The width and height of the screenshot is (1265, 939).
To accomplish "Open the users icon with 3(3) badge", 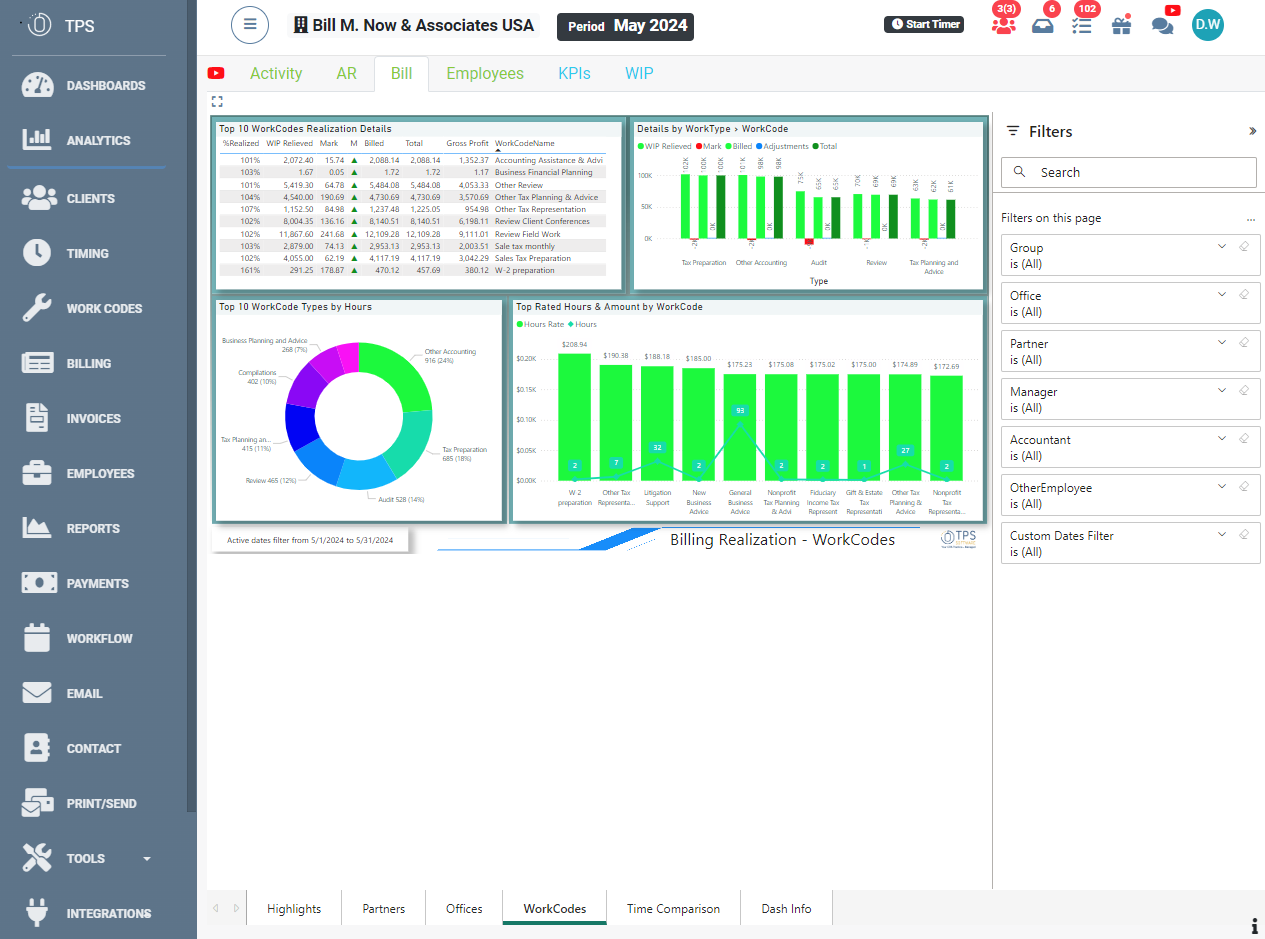I will click(1003, 25).
